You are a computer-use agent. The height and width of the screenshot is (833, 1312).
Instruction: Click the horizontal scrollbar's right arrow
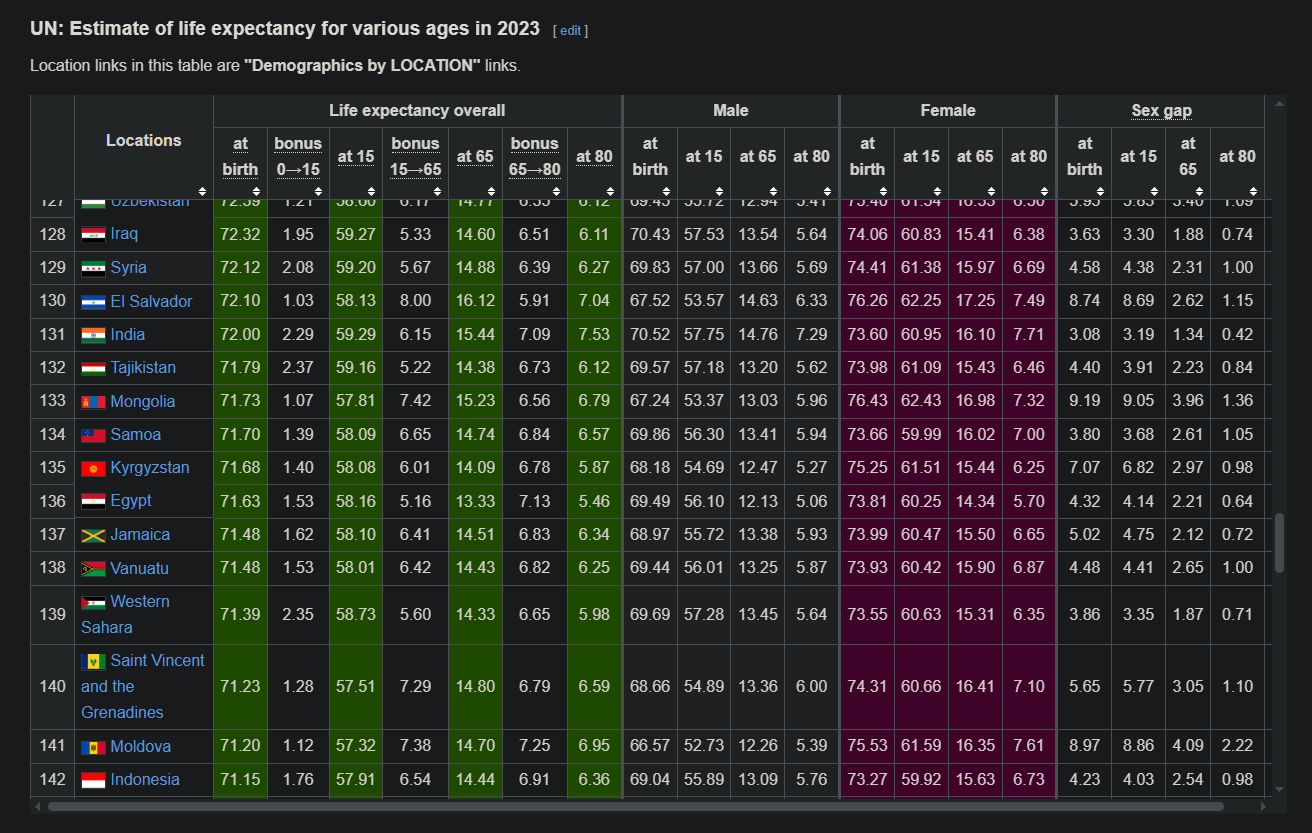[1264, 806]
